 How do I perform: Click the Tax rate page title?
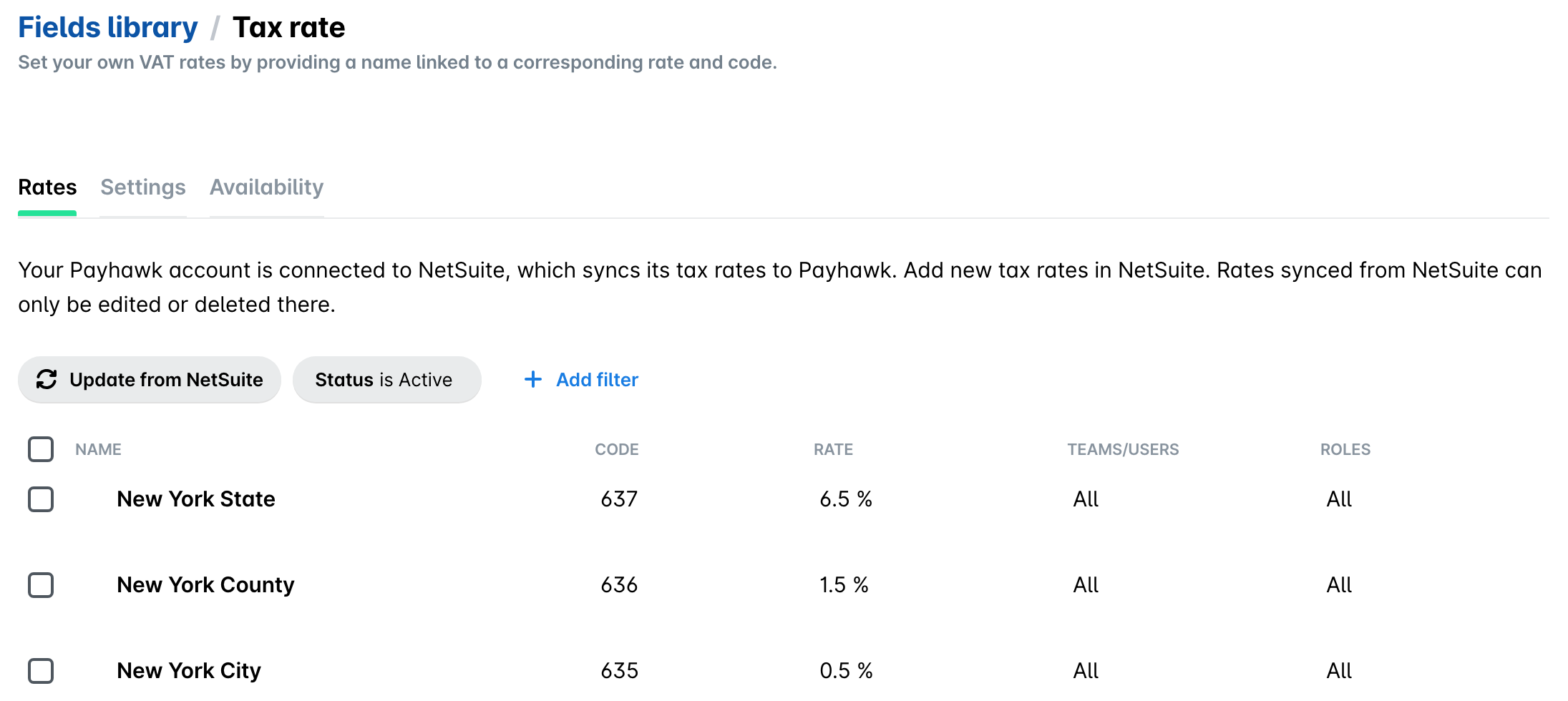click(289, 27)
